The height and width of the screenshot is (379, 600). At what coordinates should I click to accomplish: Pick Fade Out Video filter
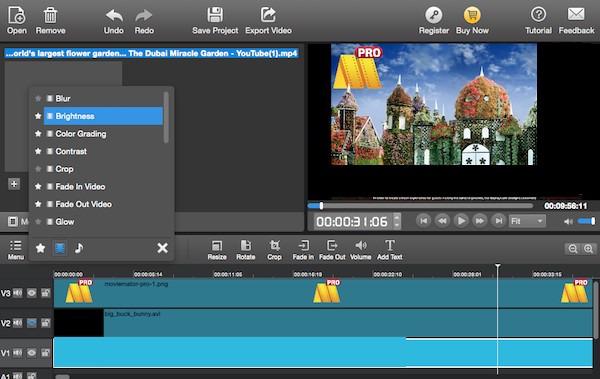coord(103,204)
